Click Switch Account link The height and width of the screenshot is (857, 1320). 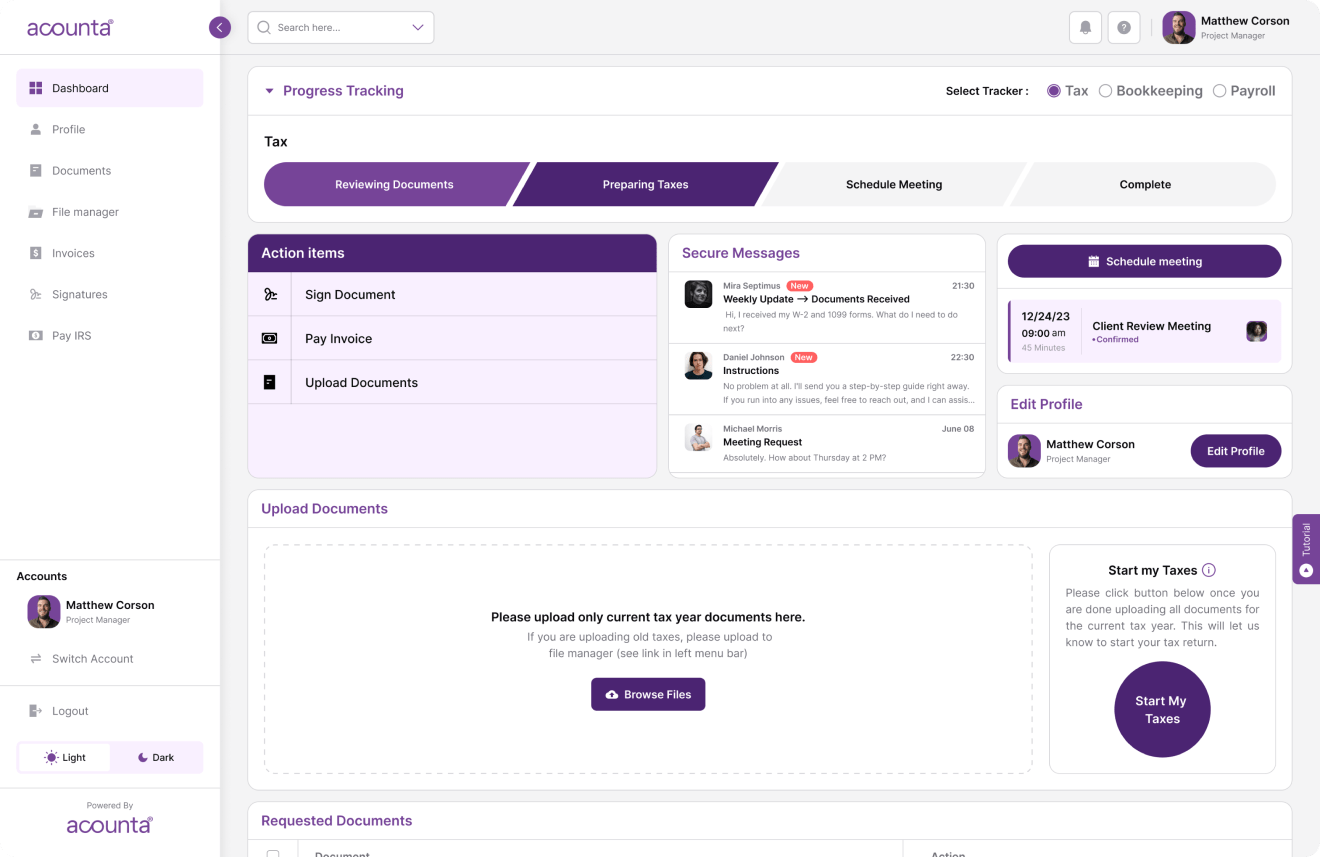(92, 658)
